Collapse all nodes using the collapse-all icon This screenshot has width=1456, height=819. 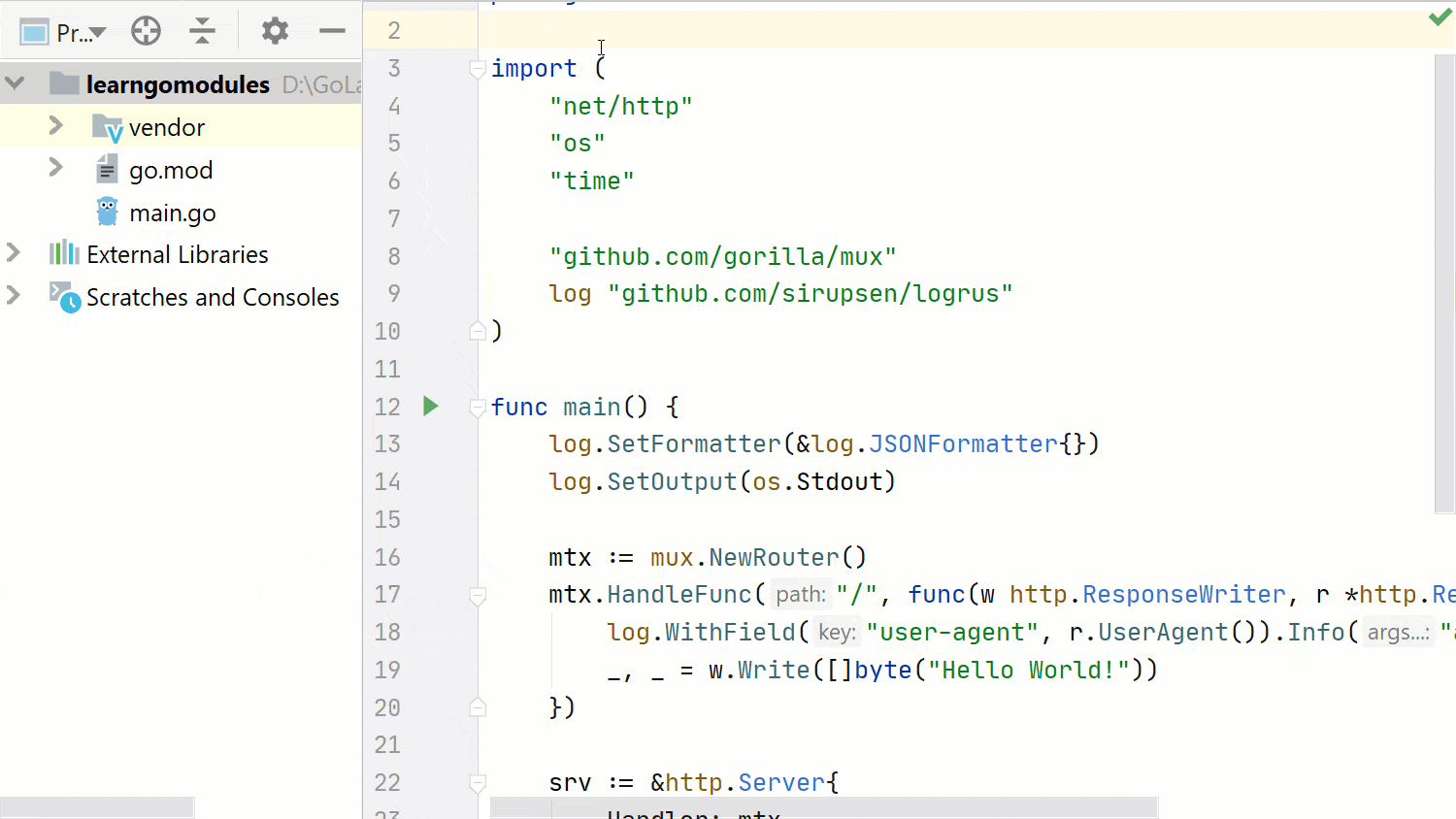[x=202, y=30]
